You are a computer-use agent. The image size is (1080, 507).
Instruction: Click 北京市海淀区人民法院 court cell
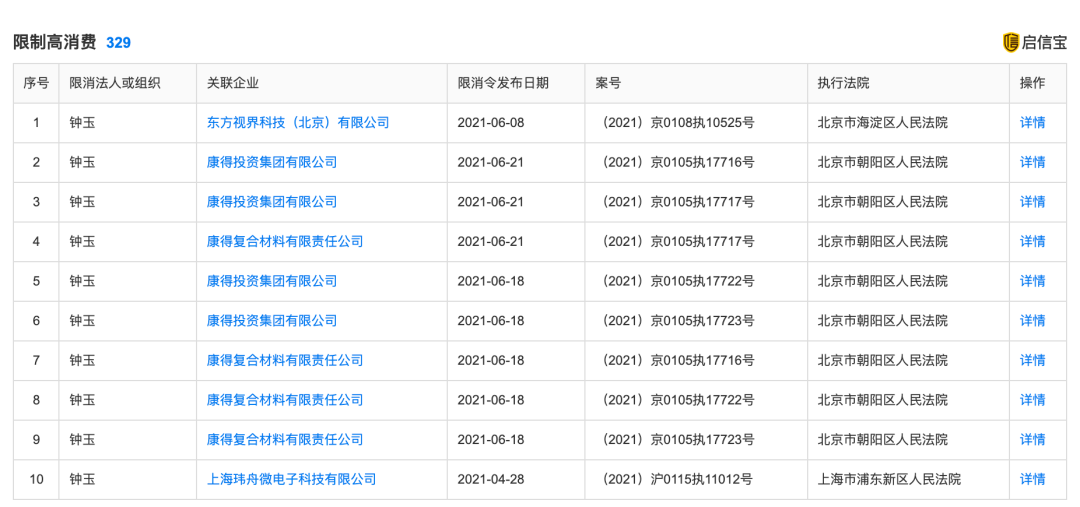point(882,123)
